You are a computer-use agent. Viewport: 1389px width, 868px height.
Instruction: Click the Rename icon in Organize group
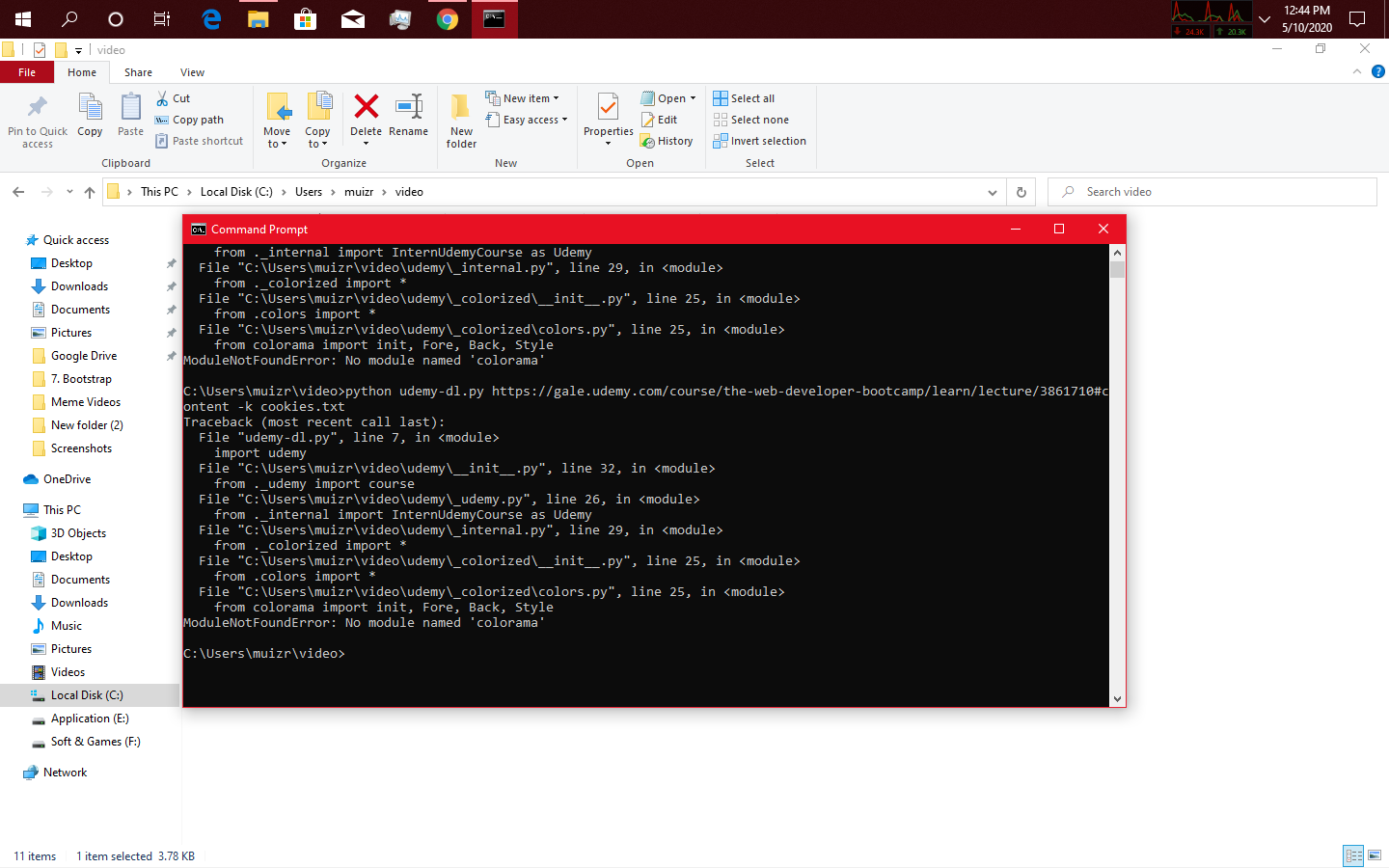point(408,107)
